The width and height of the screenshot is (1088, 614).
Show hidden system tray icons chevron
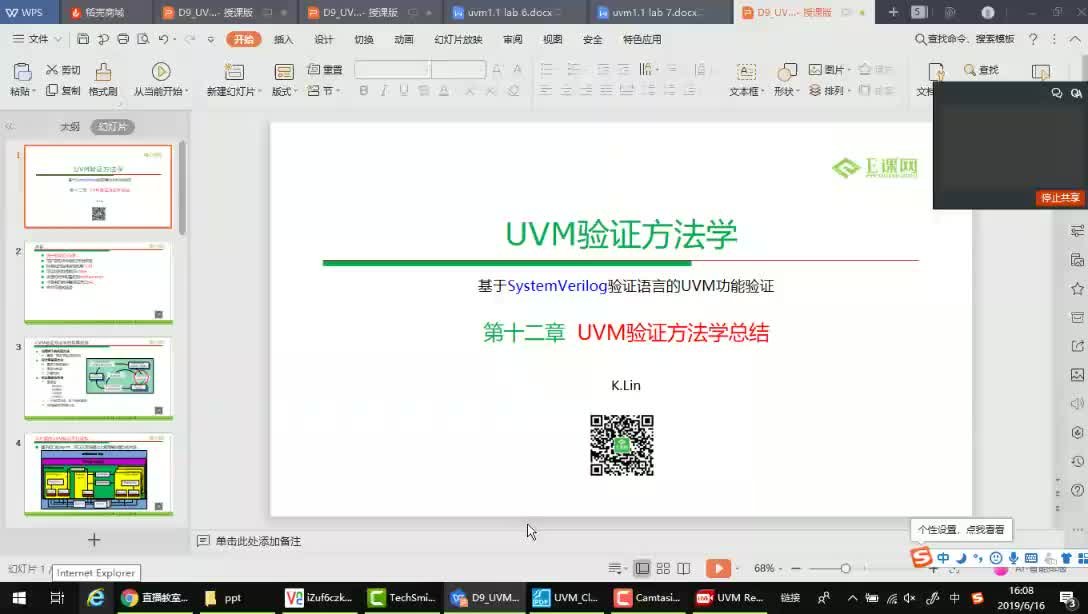point(853,598)
